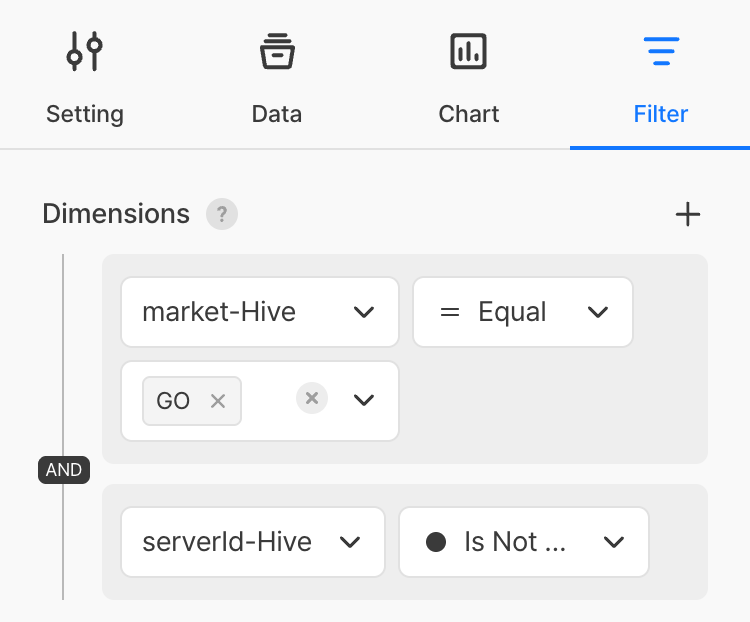Viewport: 750px width, 622px height.
Task: Switch to the Chart tab label
Action: [468, 114]
